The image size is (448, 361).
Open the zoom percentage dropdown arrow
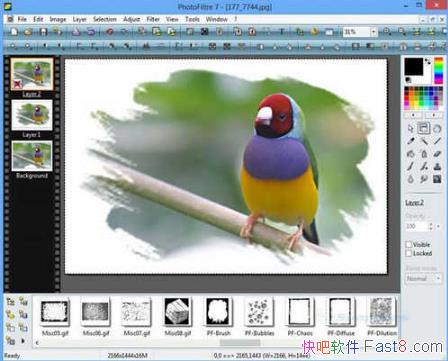coord(374,32)
